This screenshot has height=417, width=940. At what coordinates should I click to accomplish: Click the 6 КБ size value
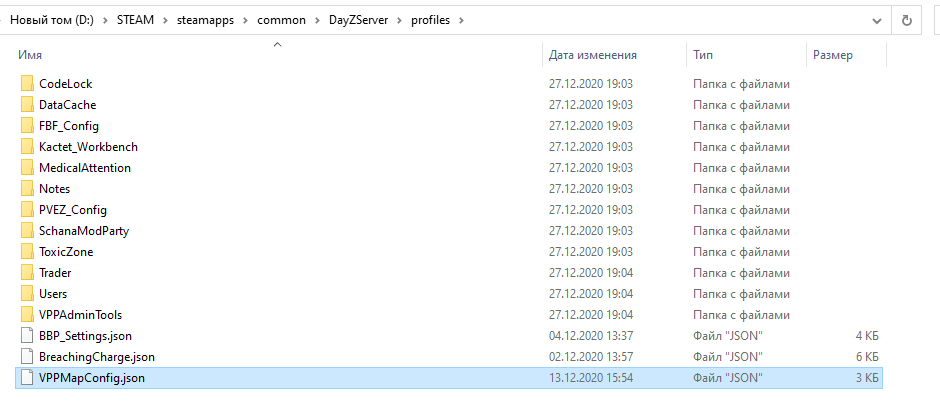click(x=867, y=356)
